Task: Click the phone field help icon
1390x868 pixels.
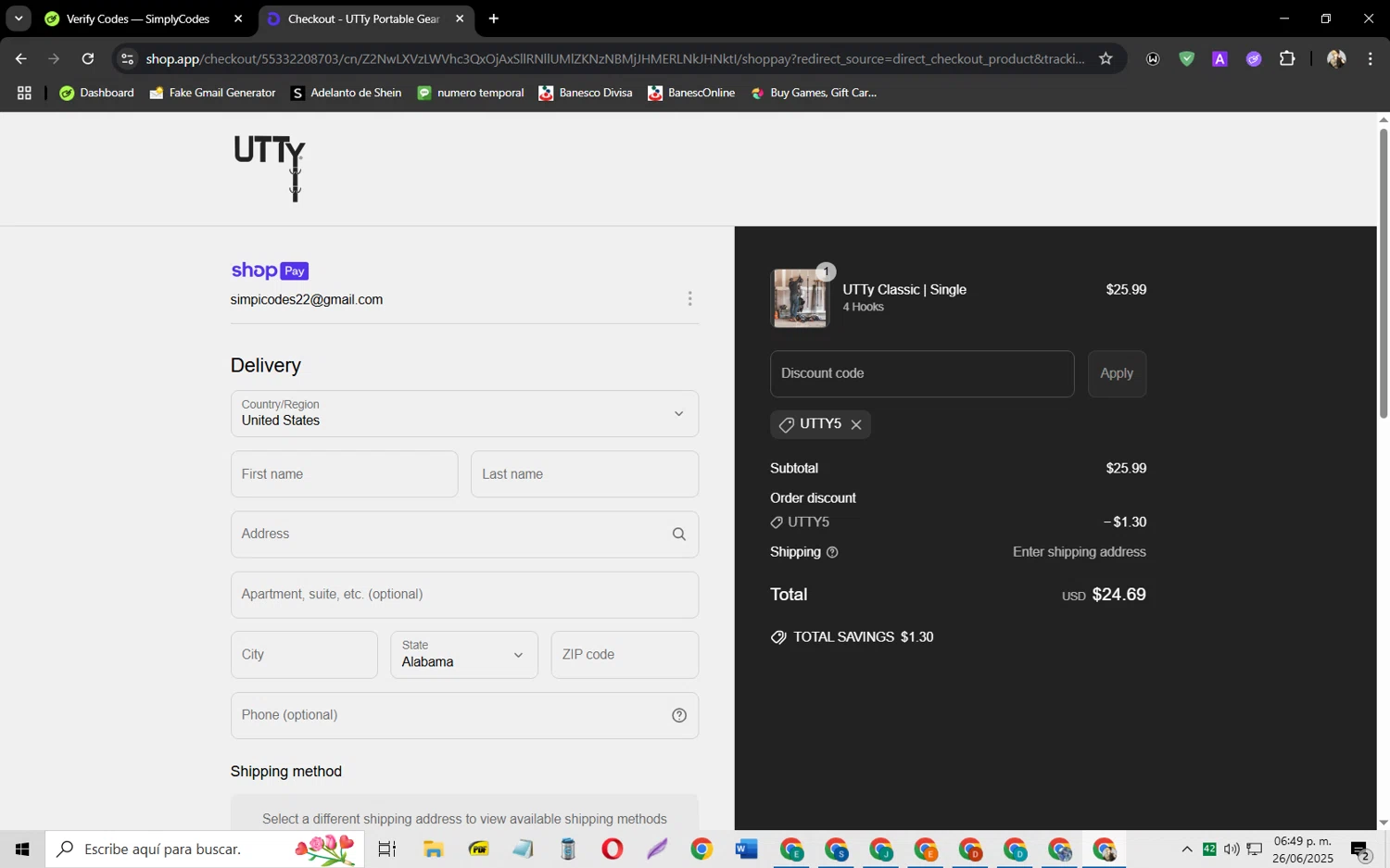Action: 679,715
